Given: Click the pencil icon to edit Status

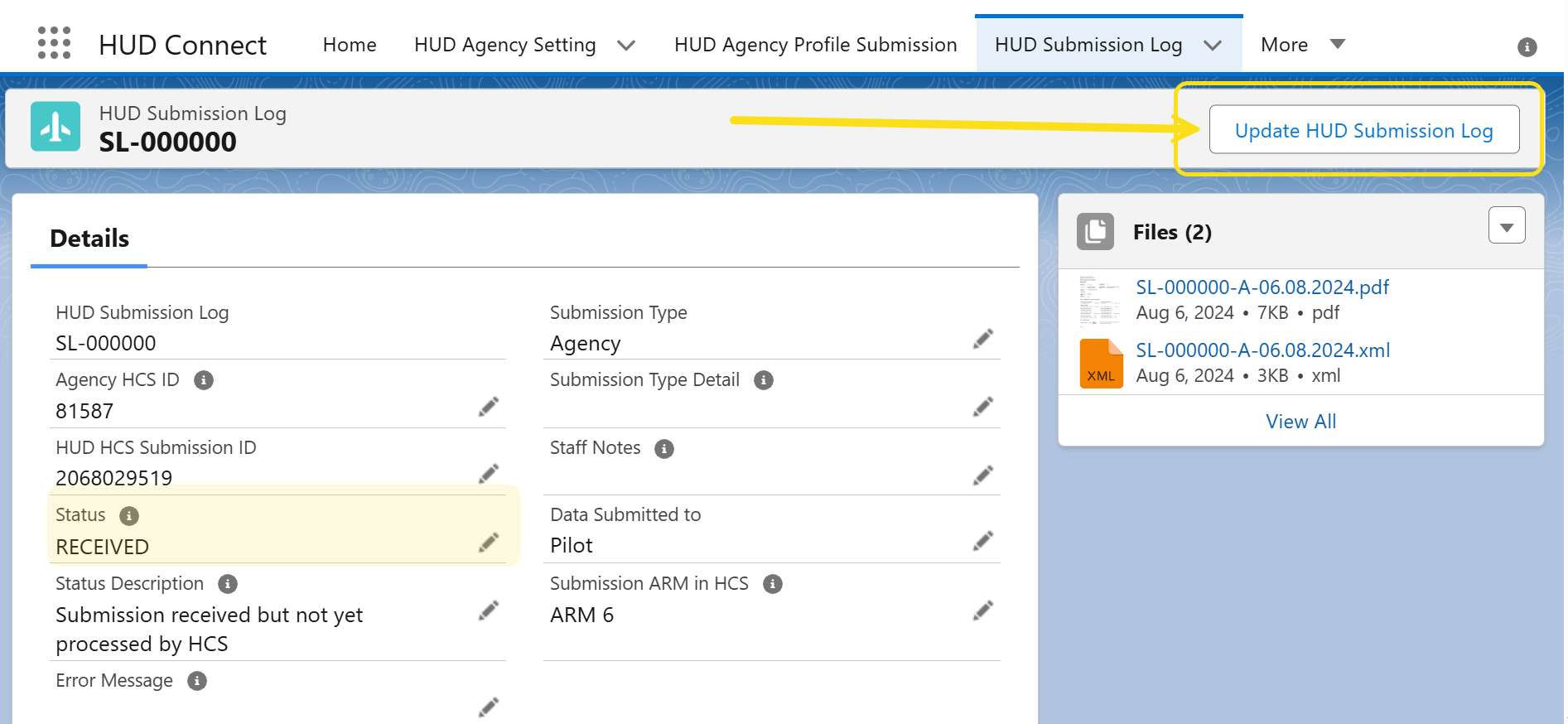Looking at the screenshot, I should click(489, 543).
